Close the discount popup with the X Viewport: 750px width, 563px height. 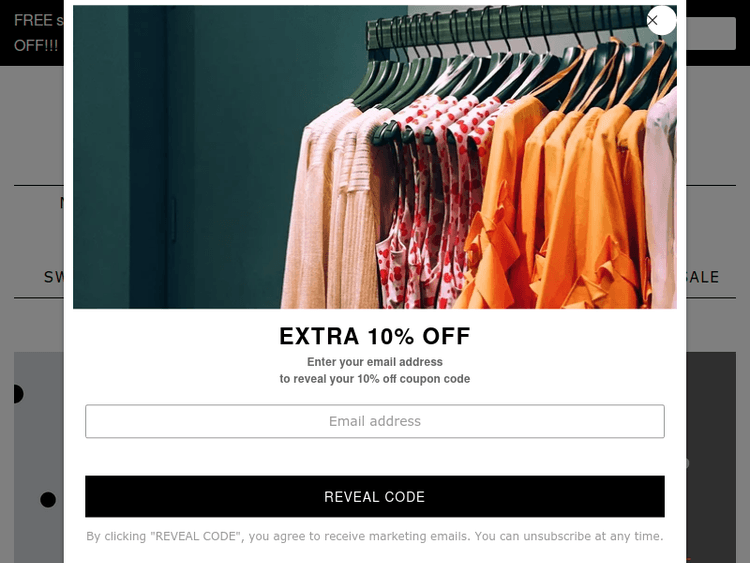click(661, 21)
